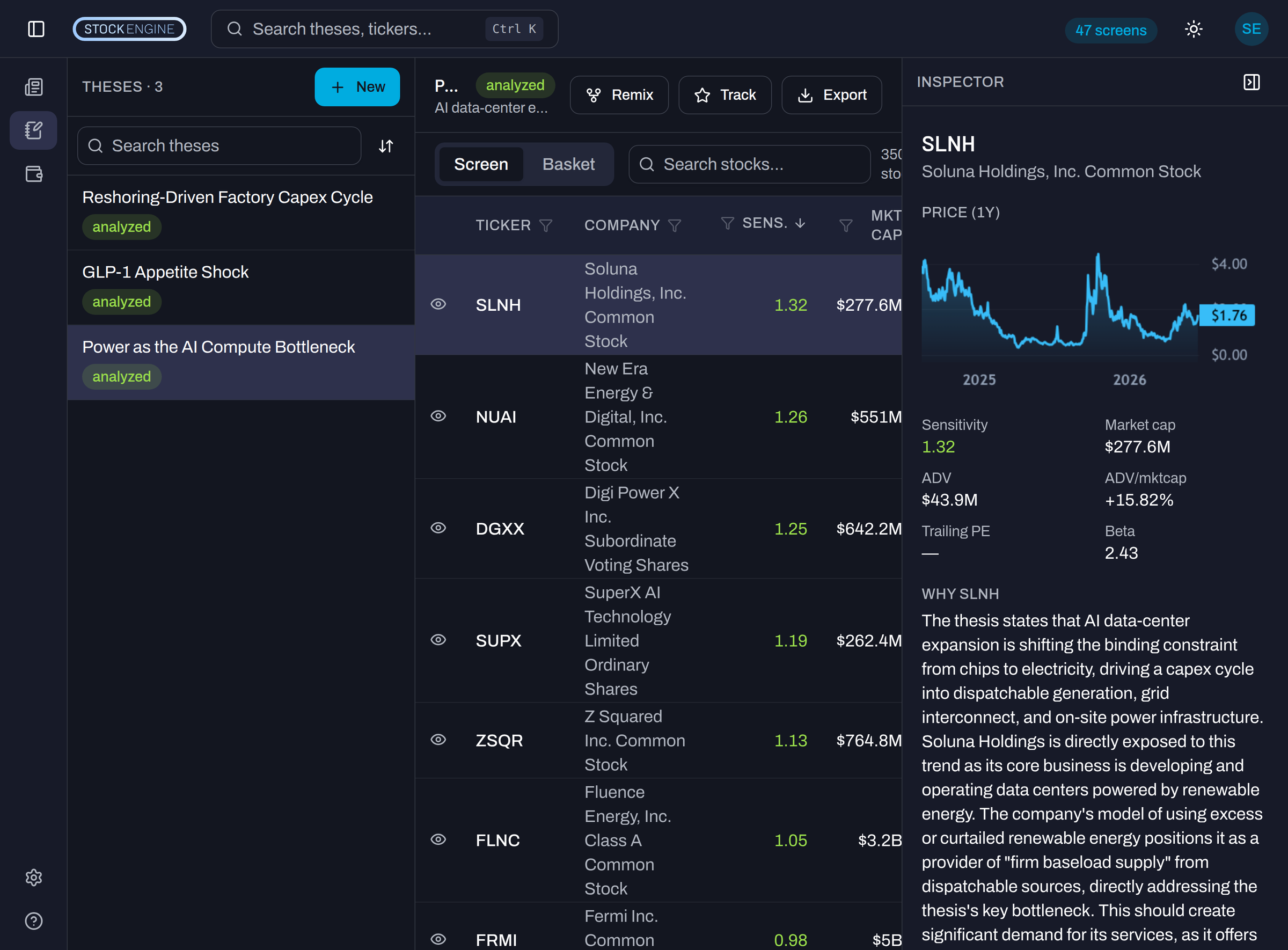
Task: Open the SE user avatar menu
Action: (x=1251, y=29)
